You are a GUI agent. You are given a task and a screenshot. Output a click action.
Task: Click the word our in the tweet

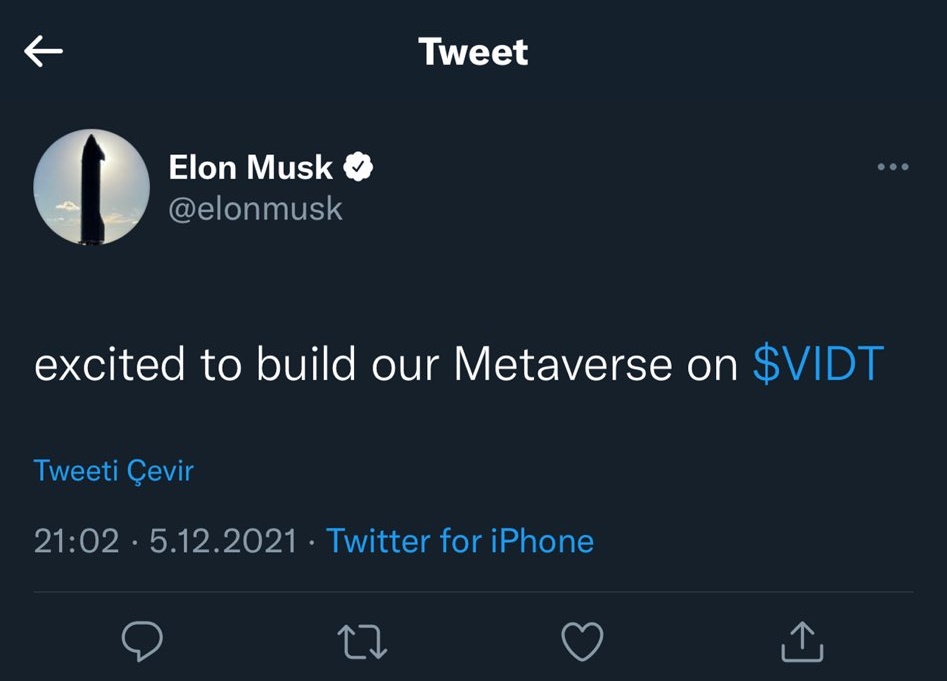tap(408, 366)
